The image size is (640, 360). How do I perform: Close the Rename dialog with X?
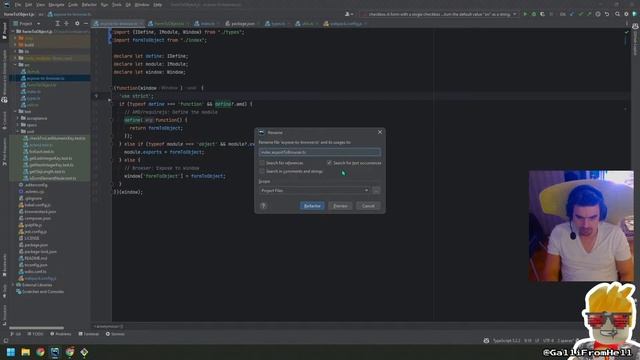[x=380, y=132]
